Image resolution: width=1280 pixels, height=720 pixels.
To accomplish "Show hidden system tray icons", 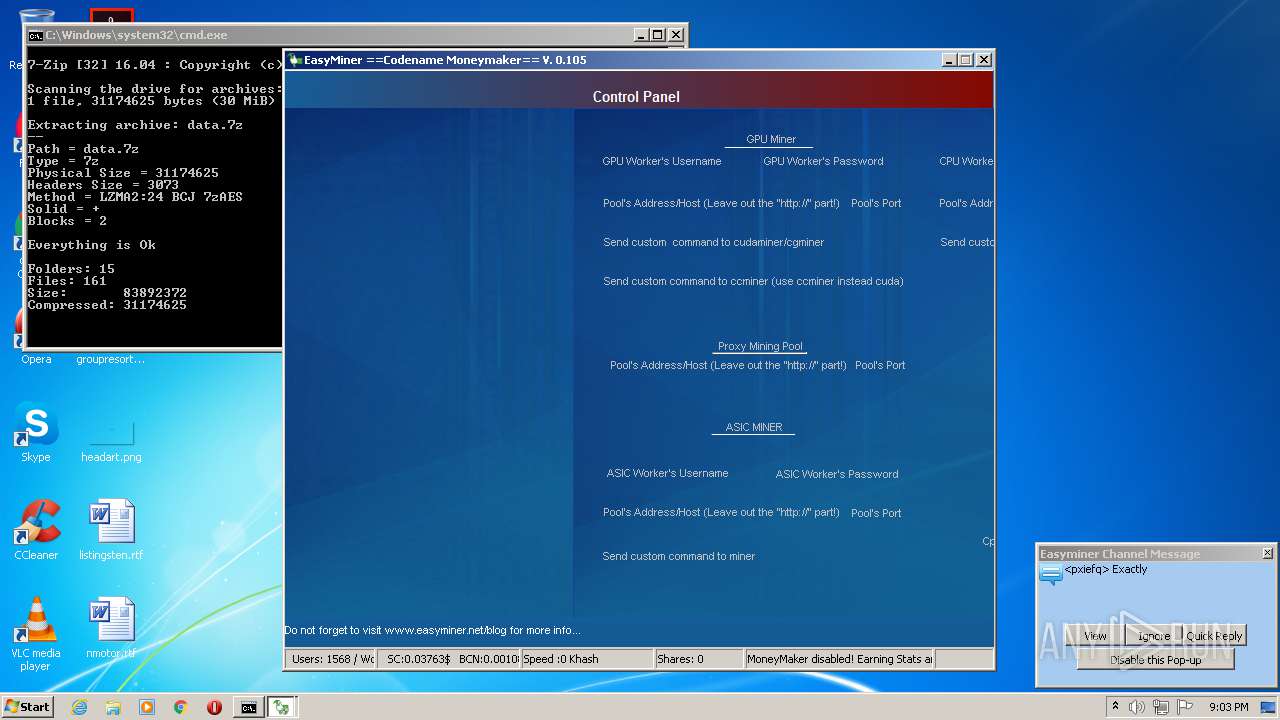I will pos(1116,707).
